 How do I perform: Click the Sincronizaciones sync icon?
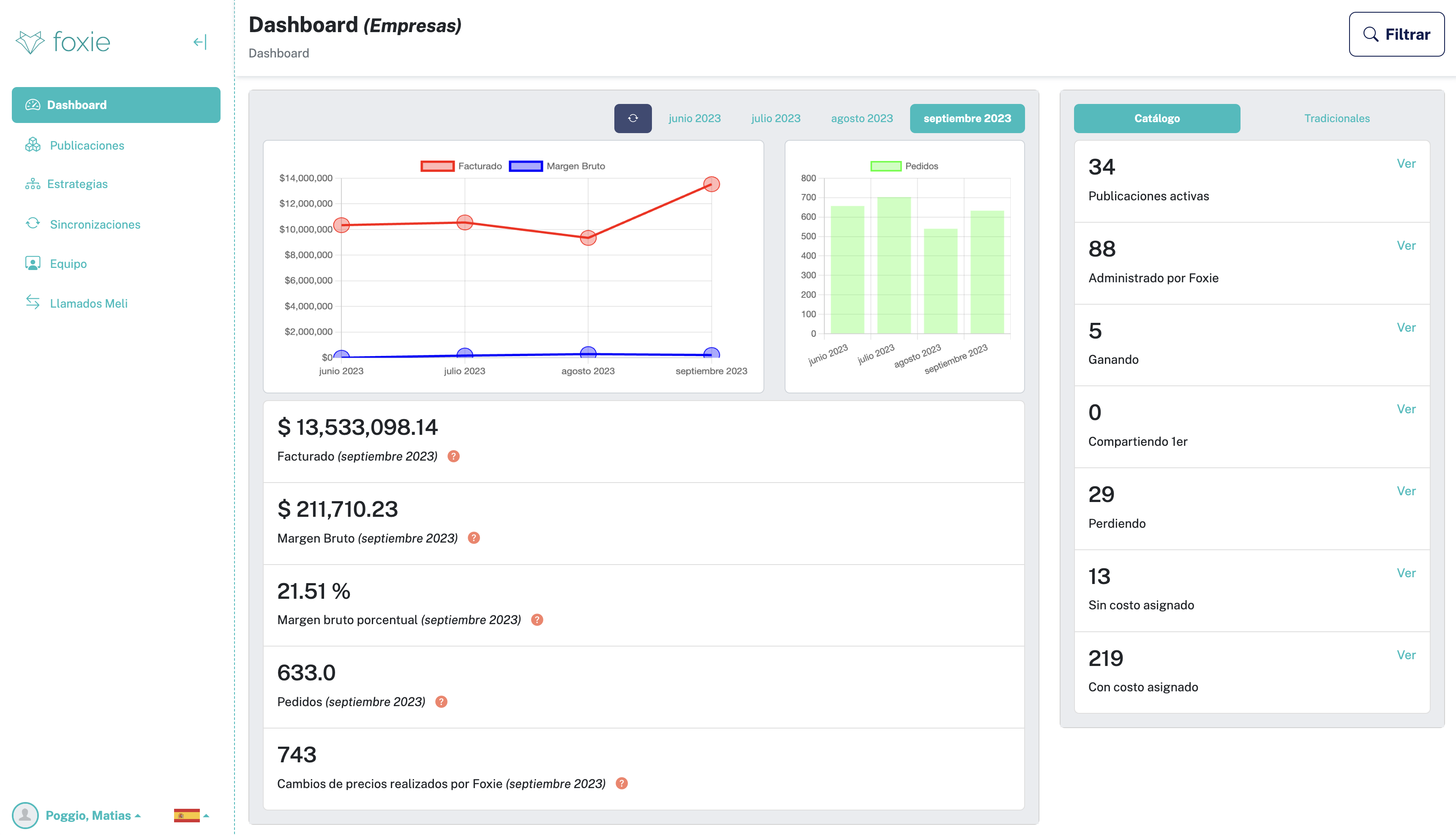[33, 223]
